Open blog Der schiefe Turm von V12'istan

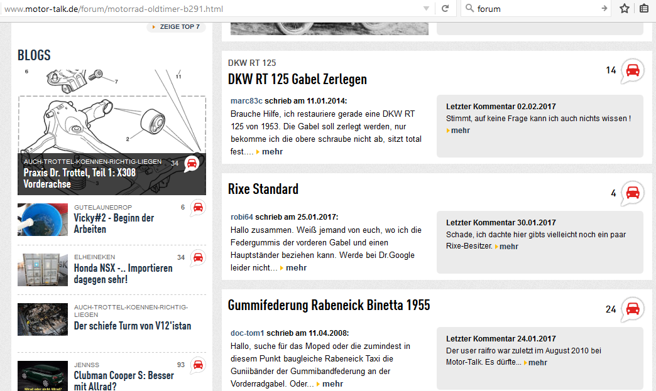132,326
